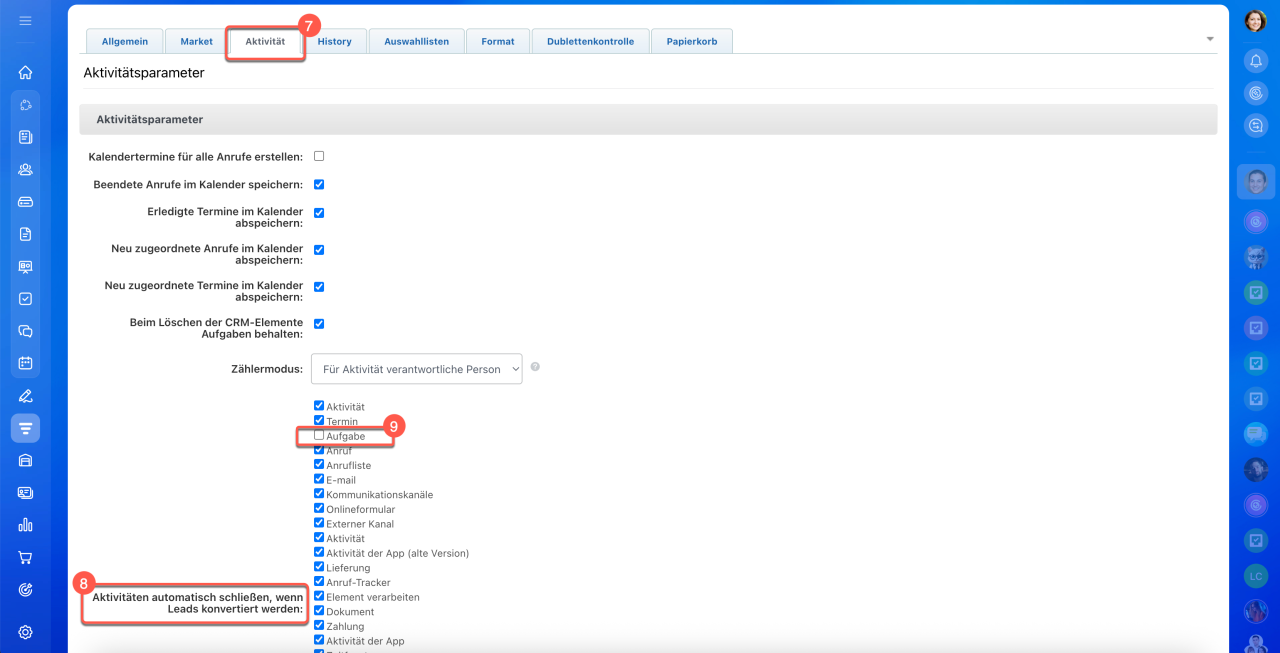Image resolution: width=1280 pixels, height=653 pixels.
Task: Open chat search icon in right panel
Action: tap(1256, 125)
